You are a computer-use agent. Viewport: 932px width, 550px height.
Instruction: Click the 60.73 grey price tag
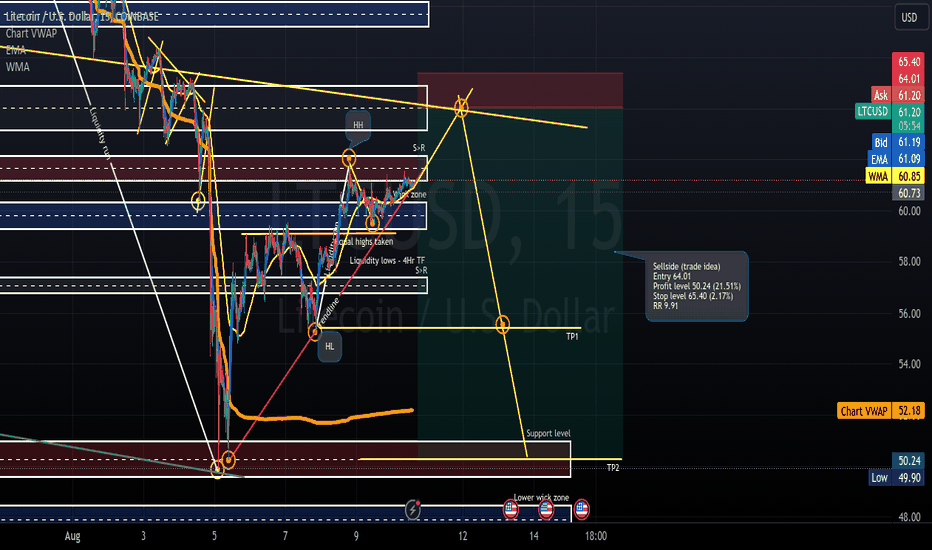pyautogui.click(x=908, y=193)
